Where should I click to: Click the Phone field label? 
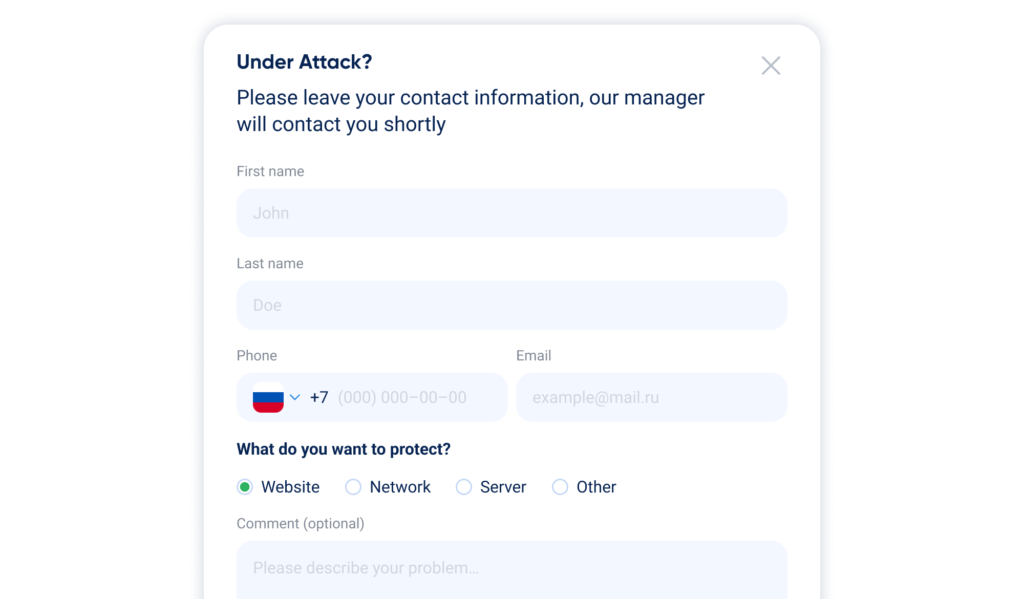pyautogui.click(x=256, y=355)
